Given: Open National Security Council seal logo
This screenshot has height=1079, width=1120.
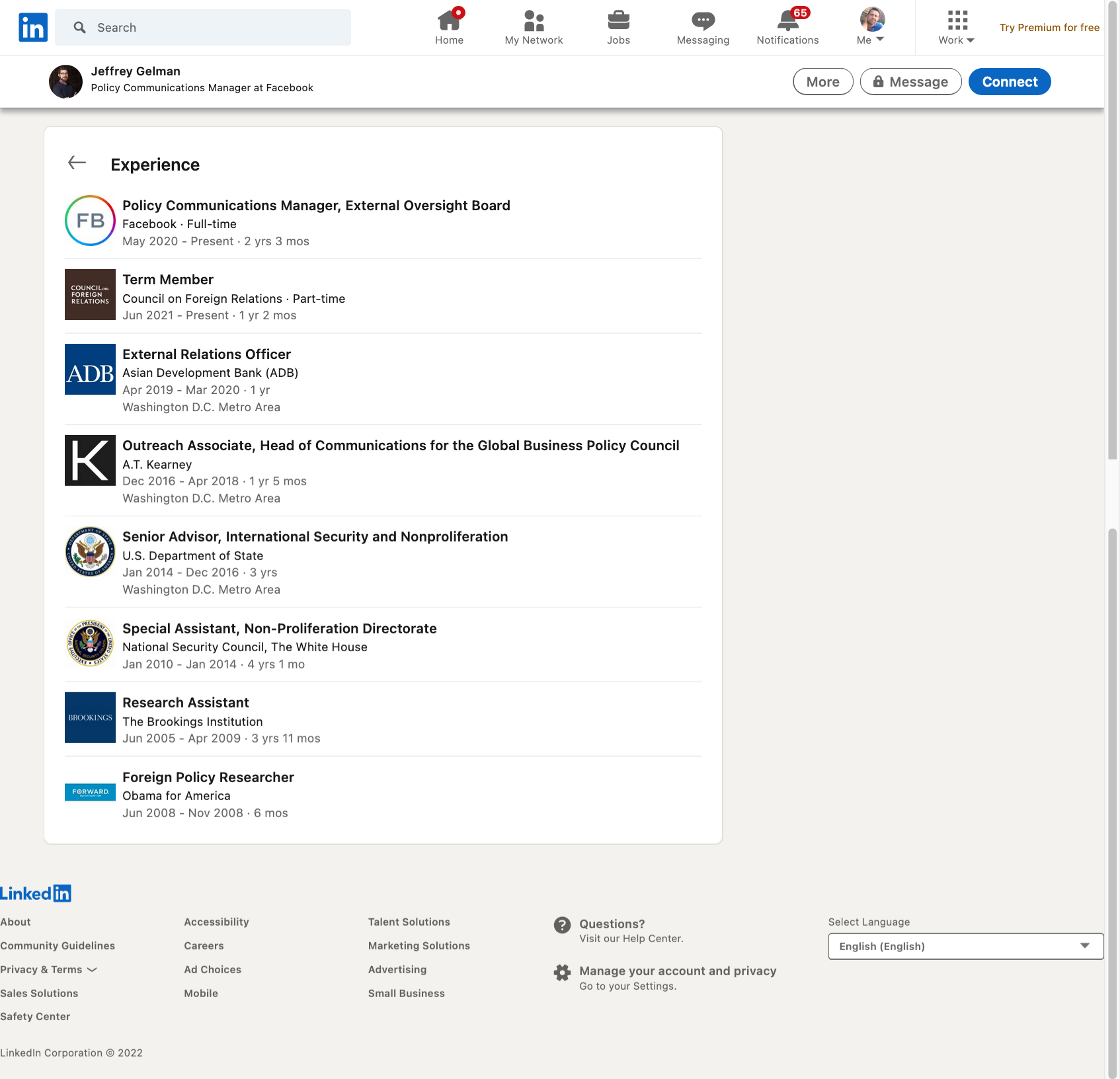Looking at the screenshot, I should click(x=91, y=643).
